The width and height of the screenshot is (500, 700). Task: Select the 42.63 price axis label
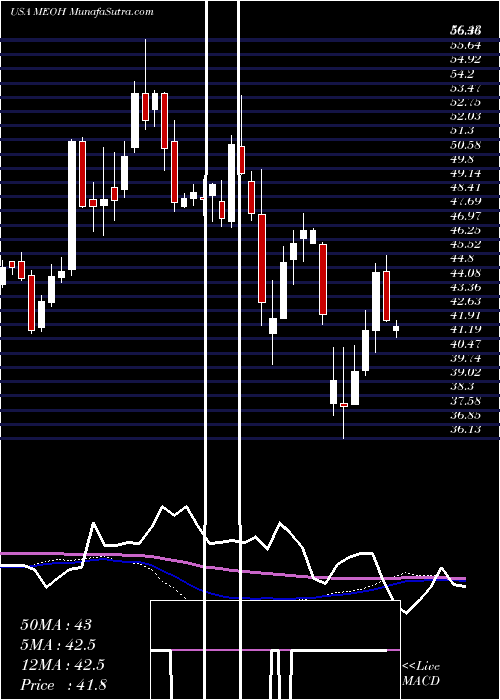coord(466,301)
